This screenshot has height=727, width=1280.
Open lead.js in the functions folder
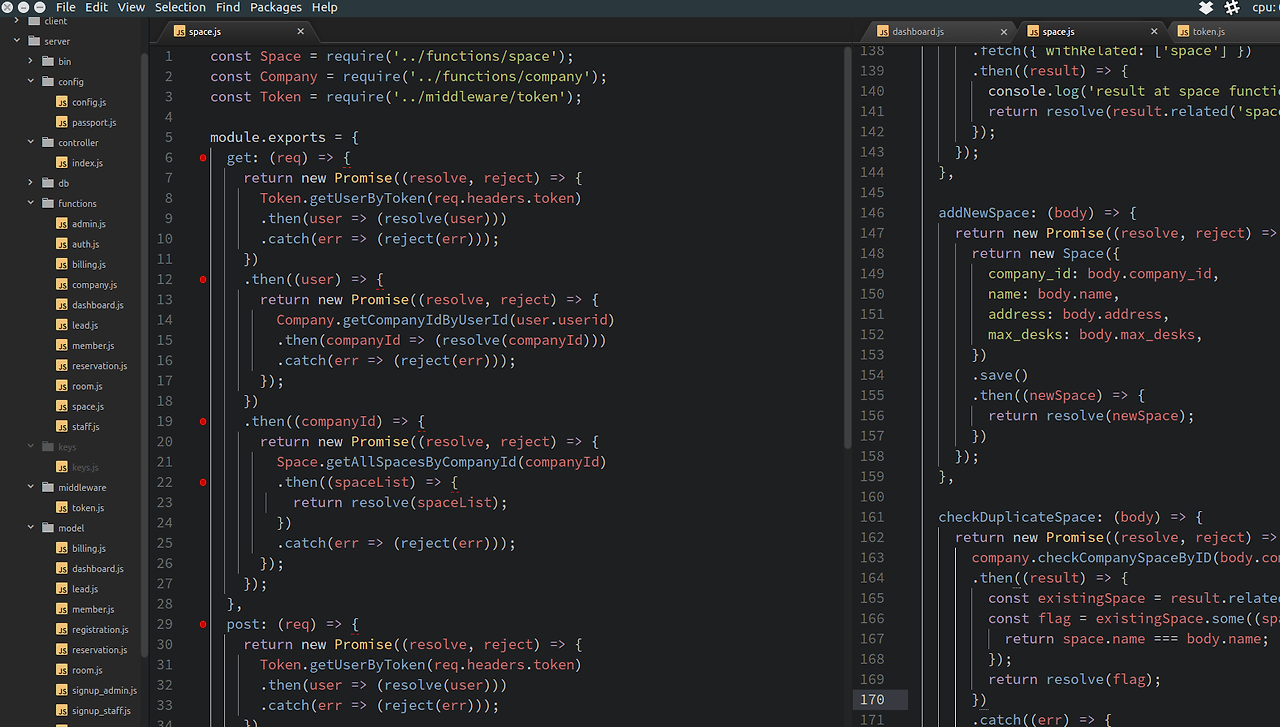pyautogui.click(x=85, y=325)
